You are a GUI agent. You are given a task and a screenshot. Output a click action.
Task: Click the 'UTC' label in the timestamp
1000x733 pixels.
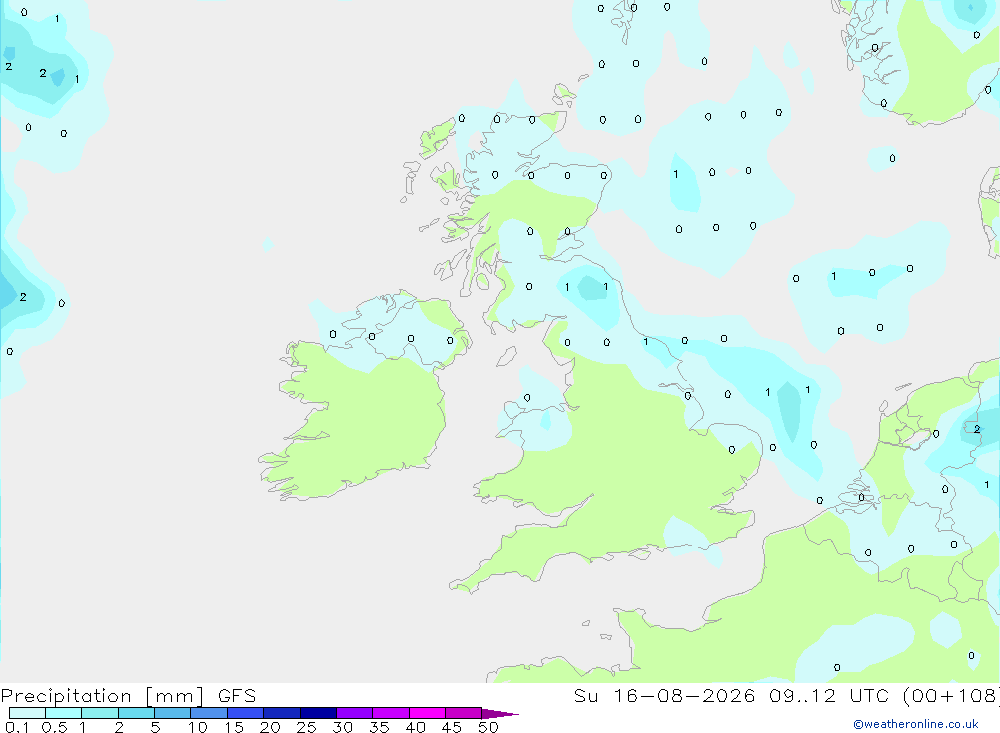click(869, 695)
